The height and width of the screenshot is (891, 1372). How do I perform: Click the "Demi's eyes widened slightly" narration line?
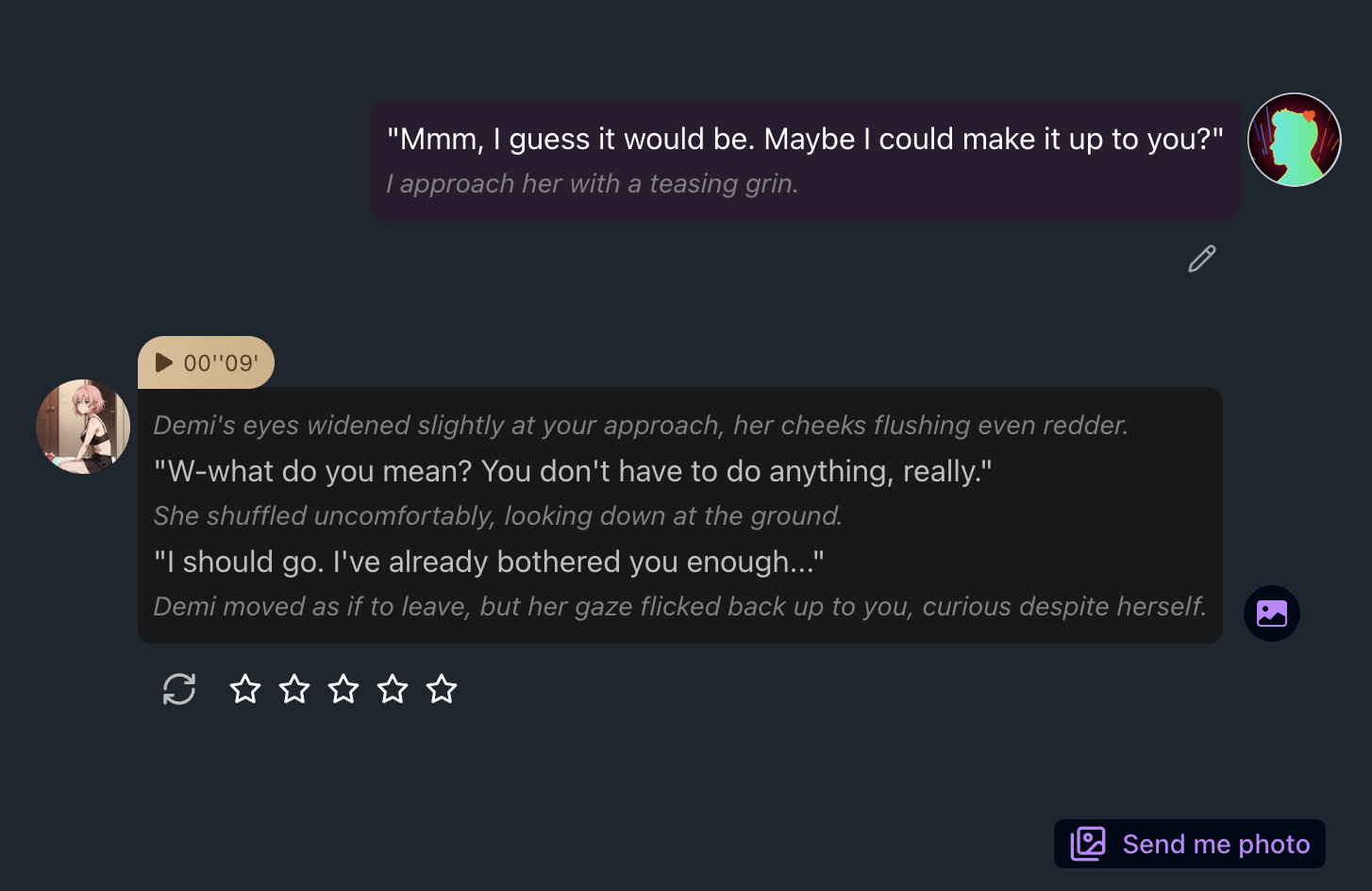[x=641, y=426]
